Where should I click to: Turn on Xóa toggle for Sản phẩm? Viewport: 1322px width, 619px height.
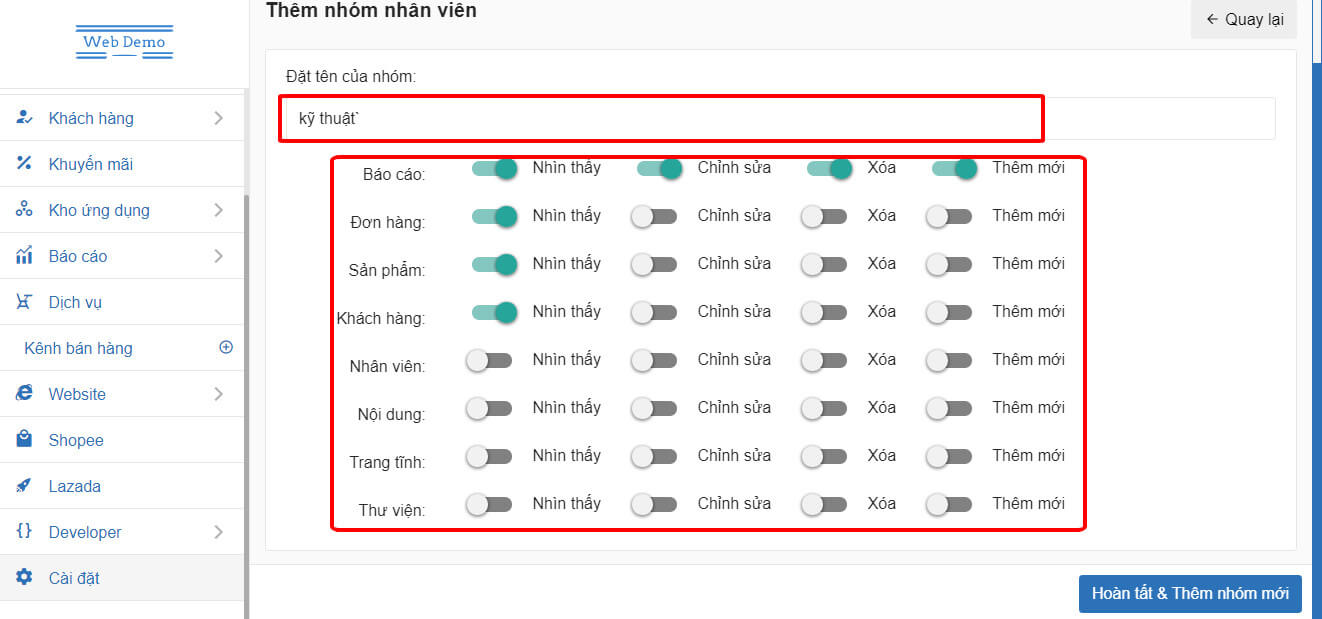[x=824, y=264]
